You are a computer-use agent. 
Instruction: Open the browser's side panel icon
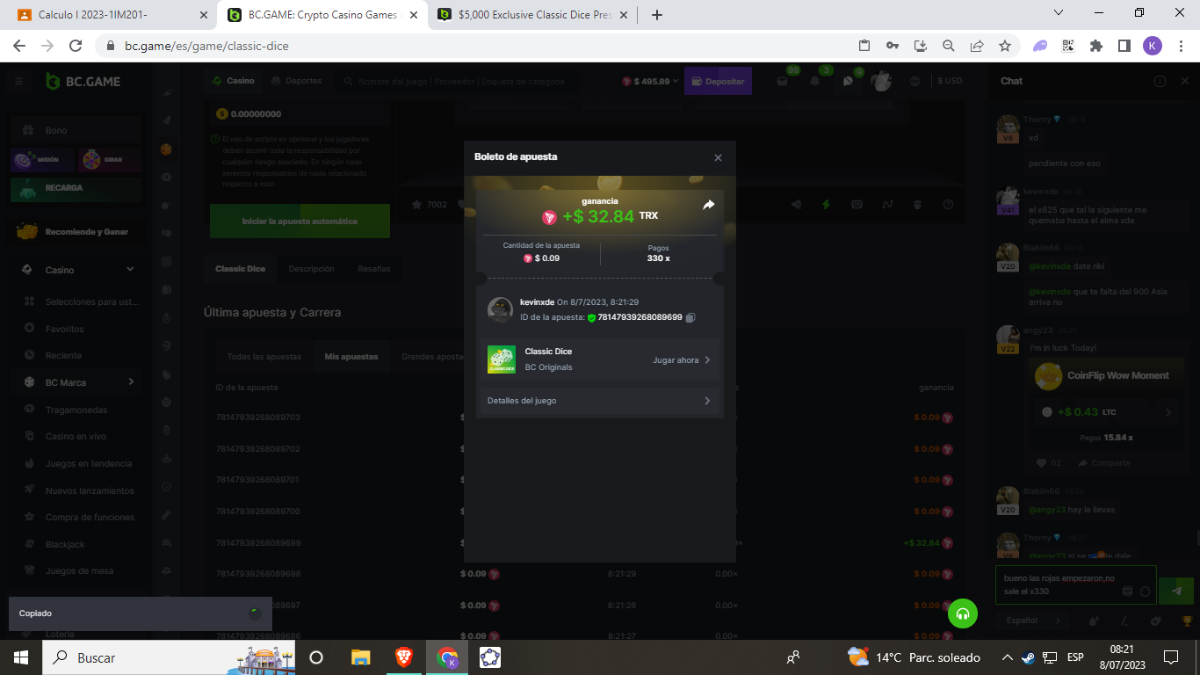point(1124,46)
